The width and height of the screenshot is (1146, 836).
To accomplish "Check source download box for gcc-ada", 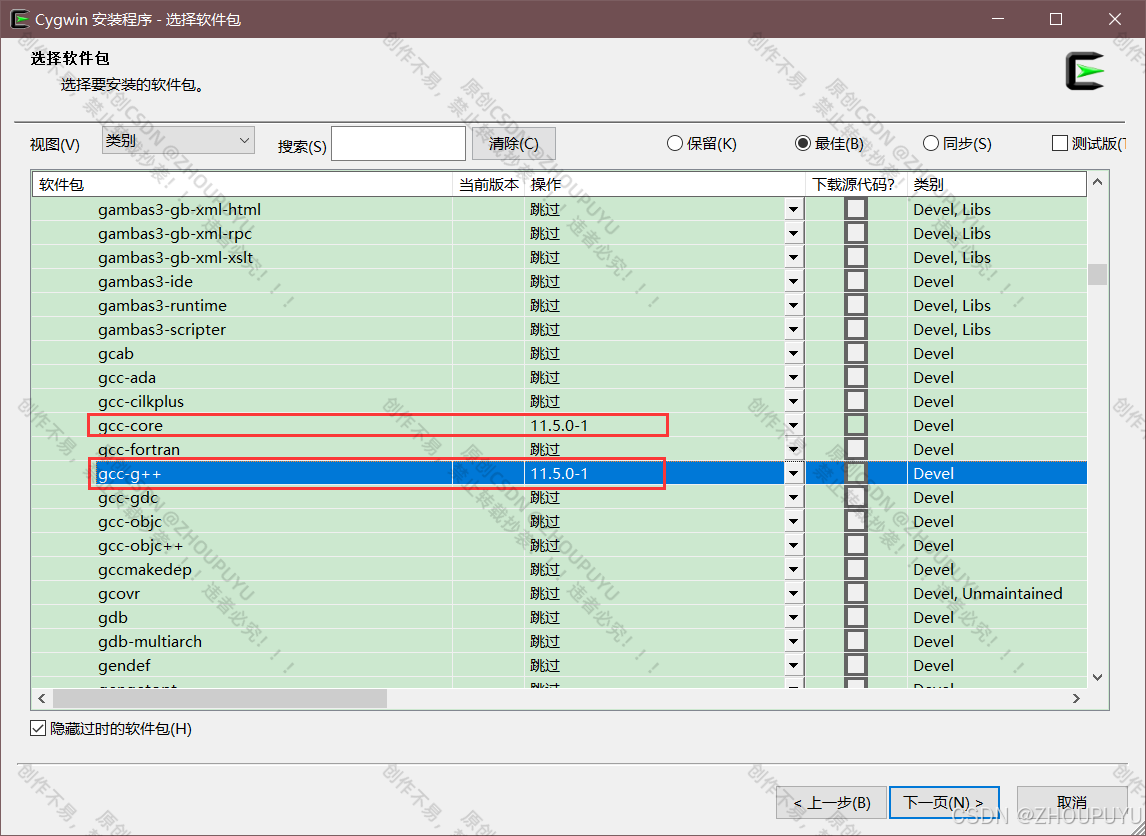I will pos(856,378).
